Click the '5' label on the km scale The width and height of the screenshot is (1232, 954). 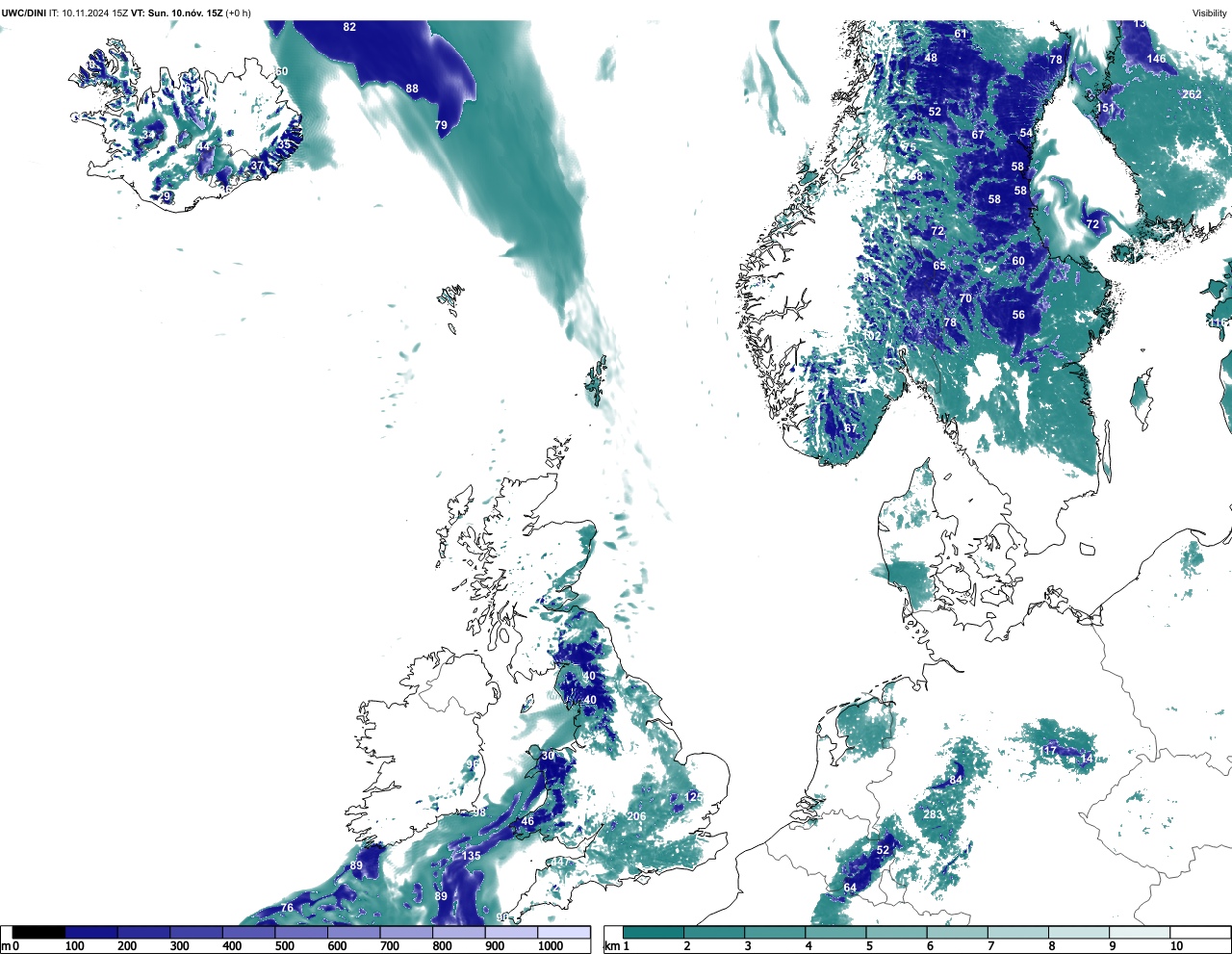(869, 946)
